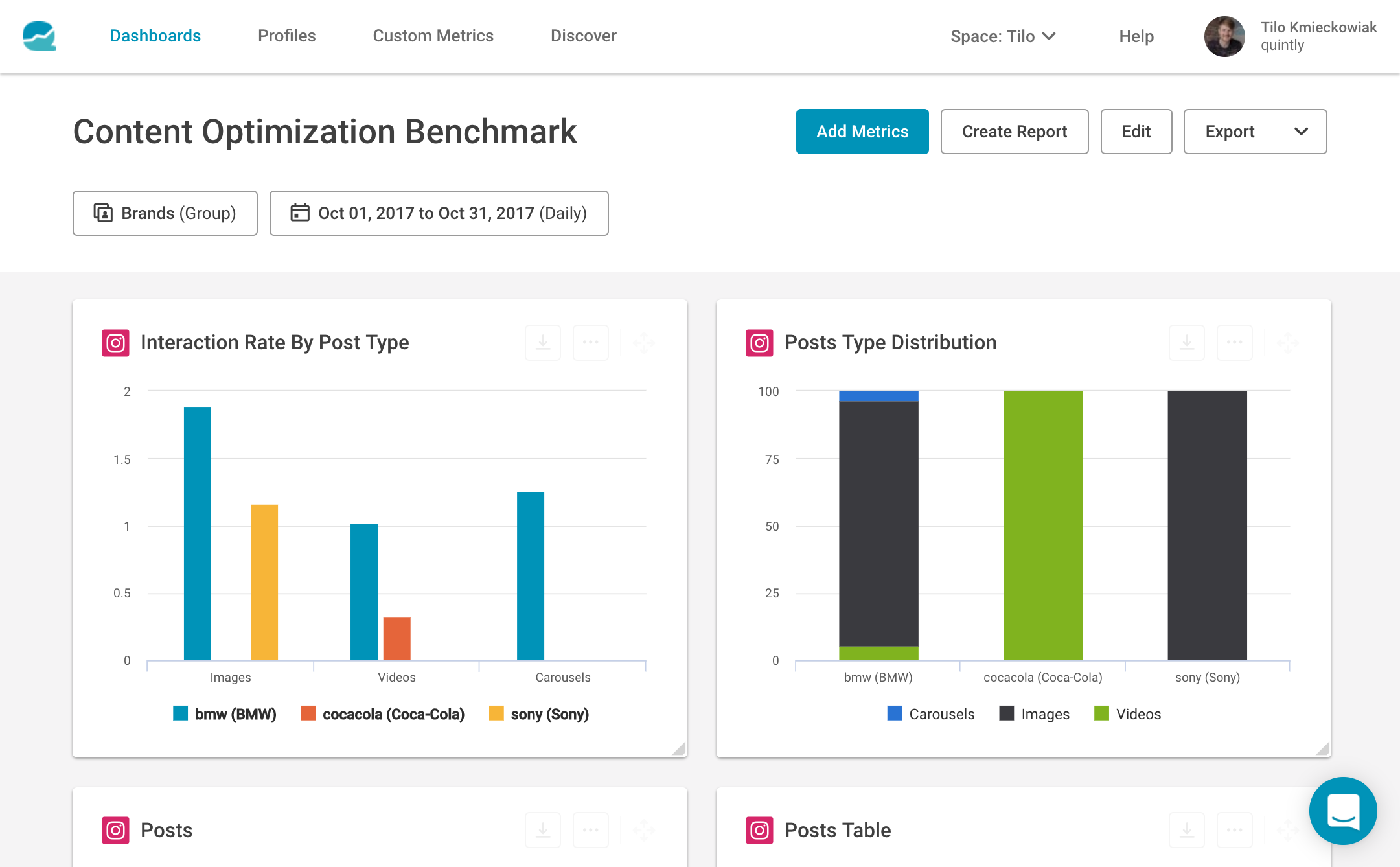Expand the Export dropdown arrow
The width and height of the screenshot is (1400, 867).
[x=1301, y=132]
